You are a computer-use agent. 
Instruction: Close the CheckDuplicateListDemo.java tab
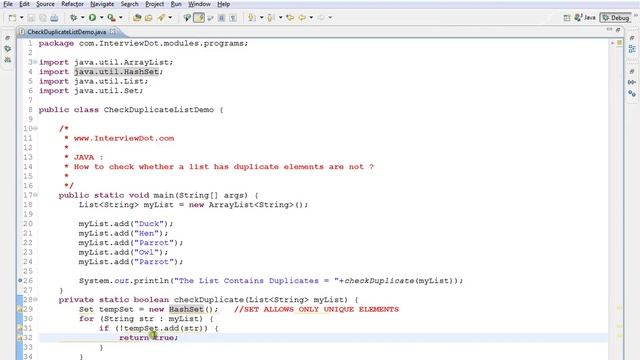113,31
